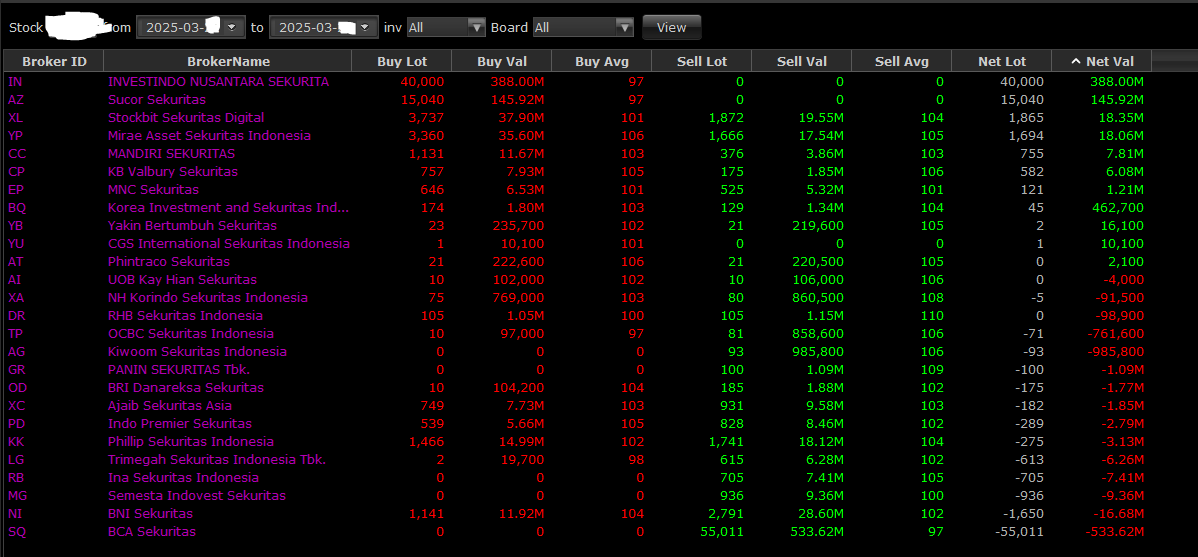The width and height of the screenshot is (1198, 557).
Task: Click Net Val cell -533.62M
Action: [x=1115, y=532]
